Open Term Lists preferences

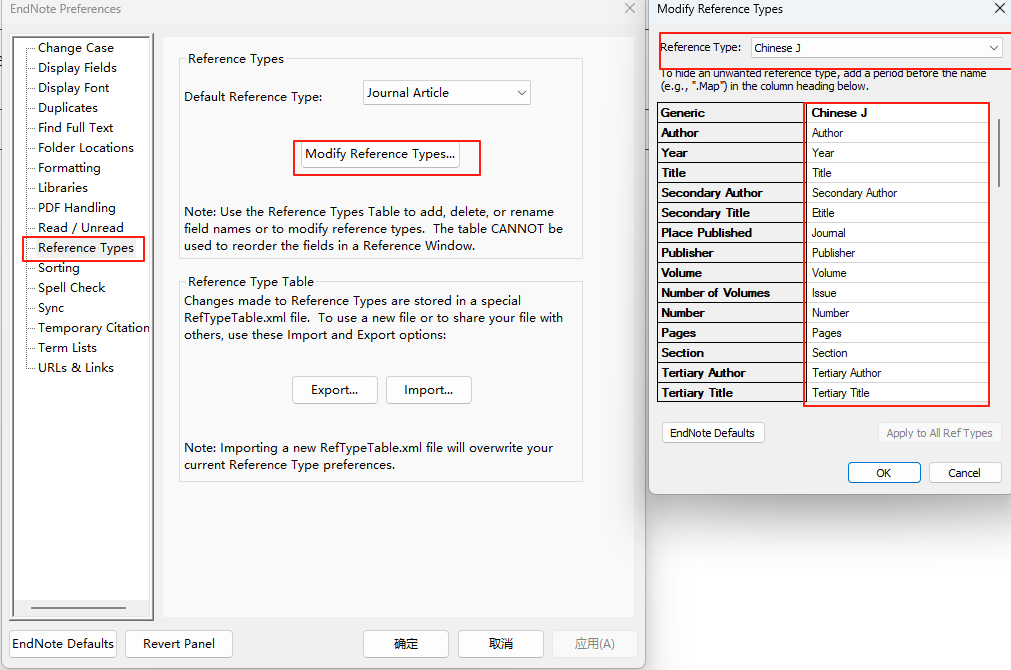[x=67, y=348]
